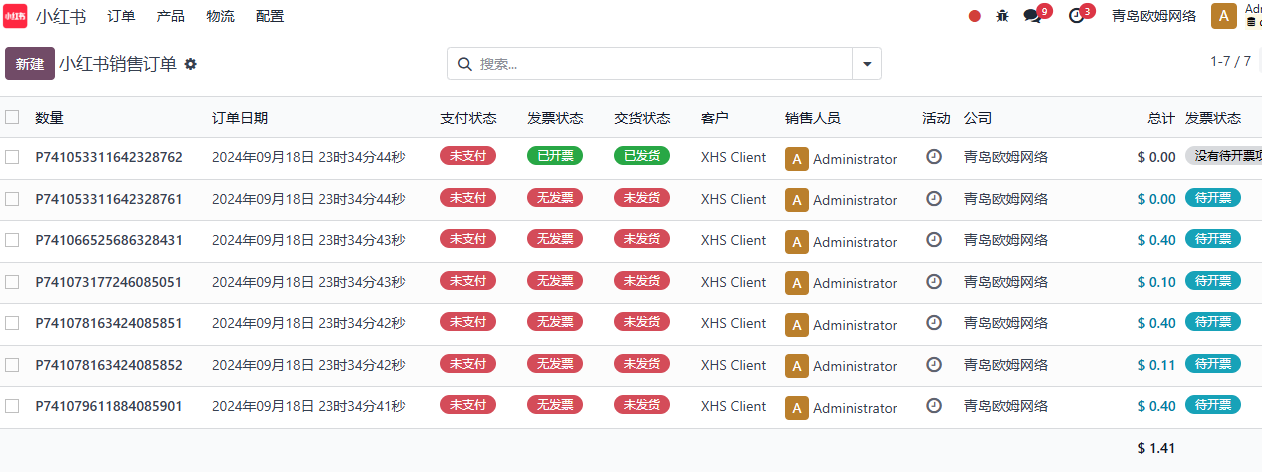Viewport: 1262px width, 472px height.
Task: Open activity clock for order P741078163424085851
Action: point(934,323)
